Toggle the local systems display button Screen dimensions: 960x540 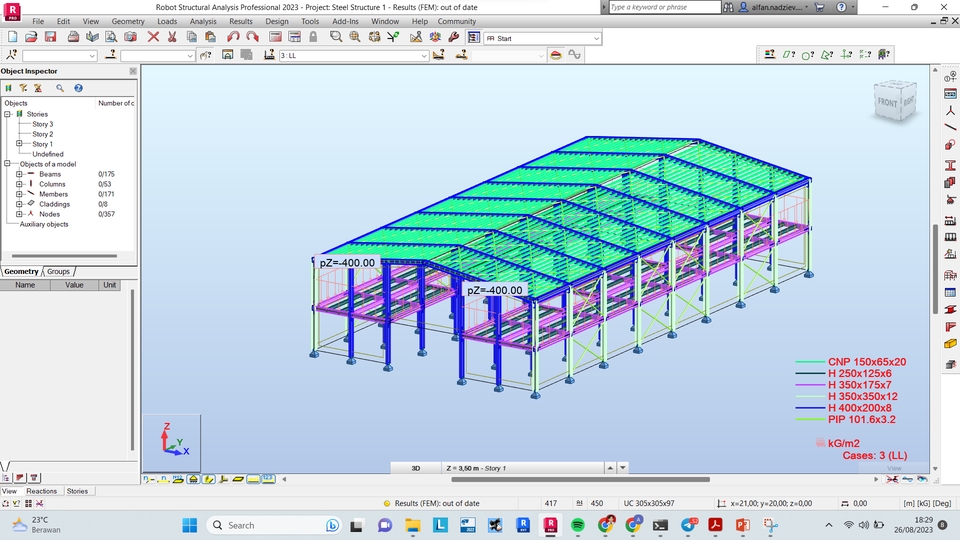(x=223, y=479)
